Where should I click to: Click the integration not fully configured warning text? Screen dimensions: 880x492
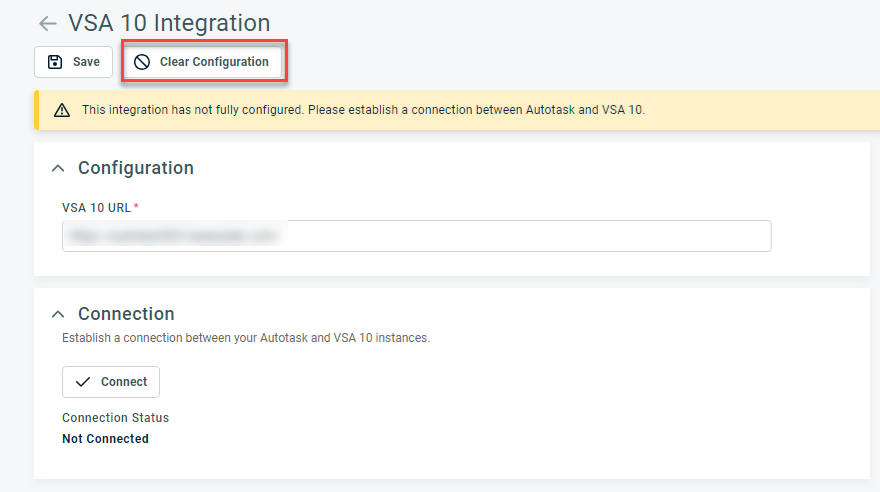coord(363,109)
